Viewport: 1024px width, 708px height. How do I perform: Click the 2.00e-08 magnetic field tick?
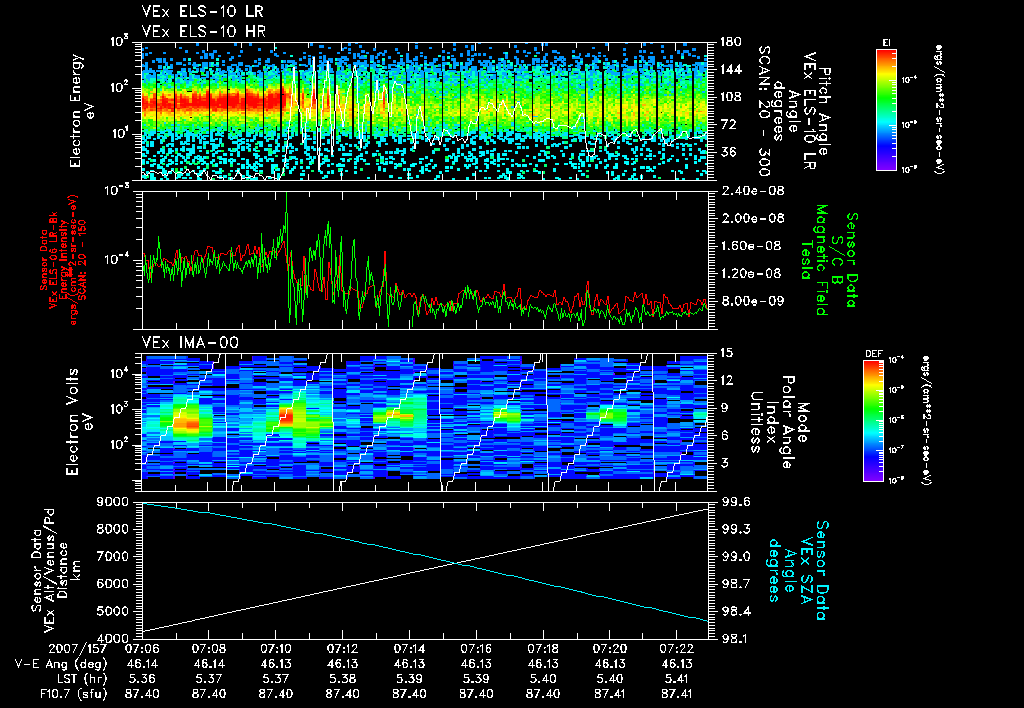pyautogui.click(x=751, y=218)
